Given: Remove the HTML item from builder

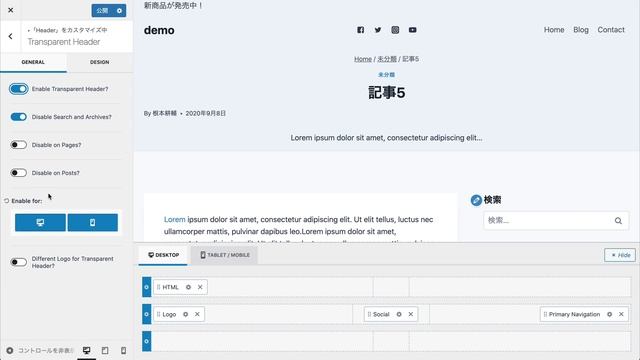Looking at the screenshot, I should pyautogui.click(x=200, y=287).
